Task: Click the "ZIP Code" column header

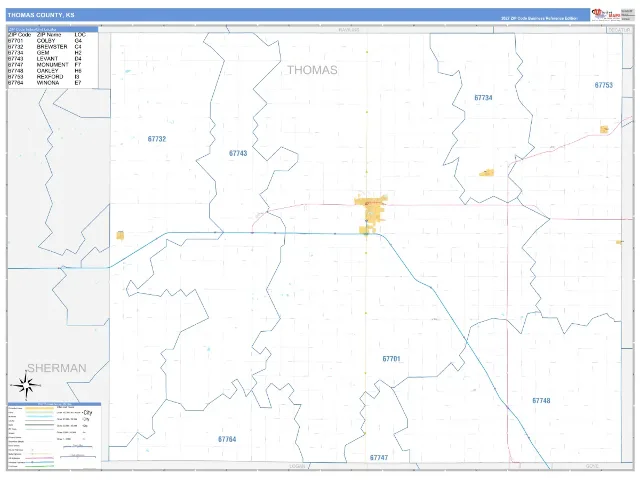Action: coord(19,35)
